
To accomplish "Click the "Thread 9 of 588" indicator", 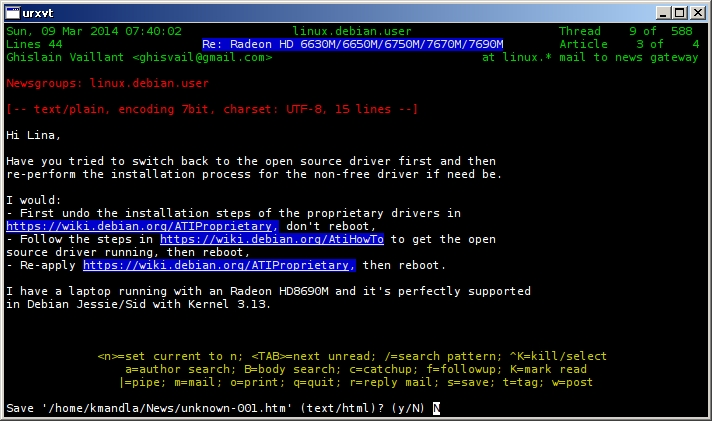I will click(628, 31).
